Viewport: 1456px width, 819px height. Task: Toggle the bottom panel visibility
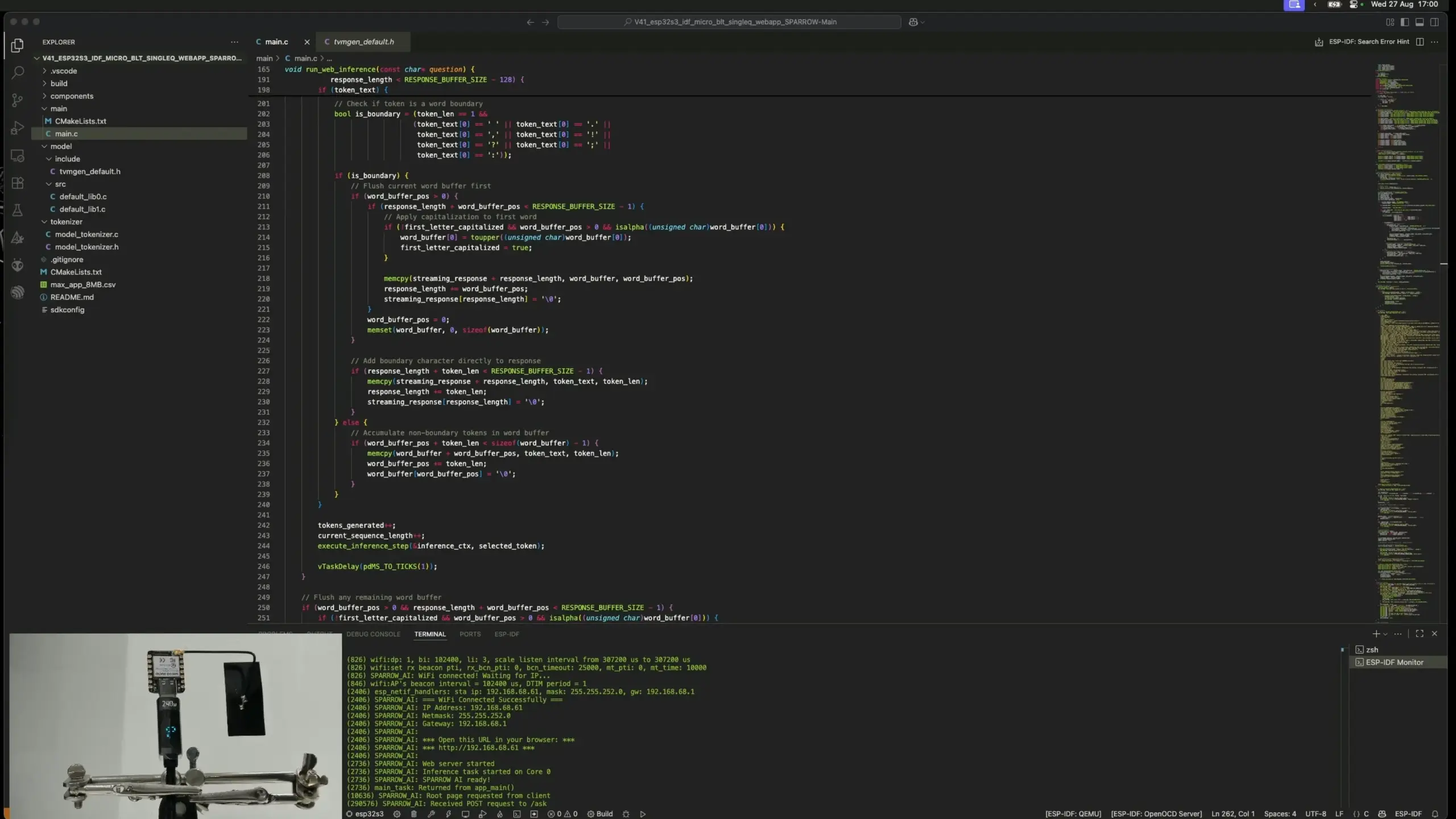click(x=1420, y=22)
